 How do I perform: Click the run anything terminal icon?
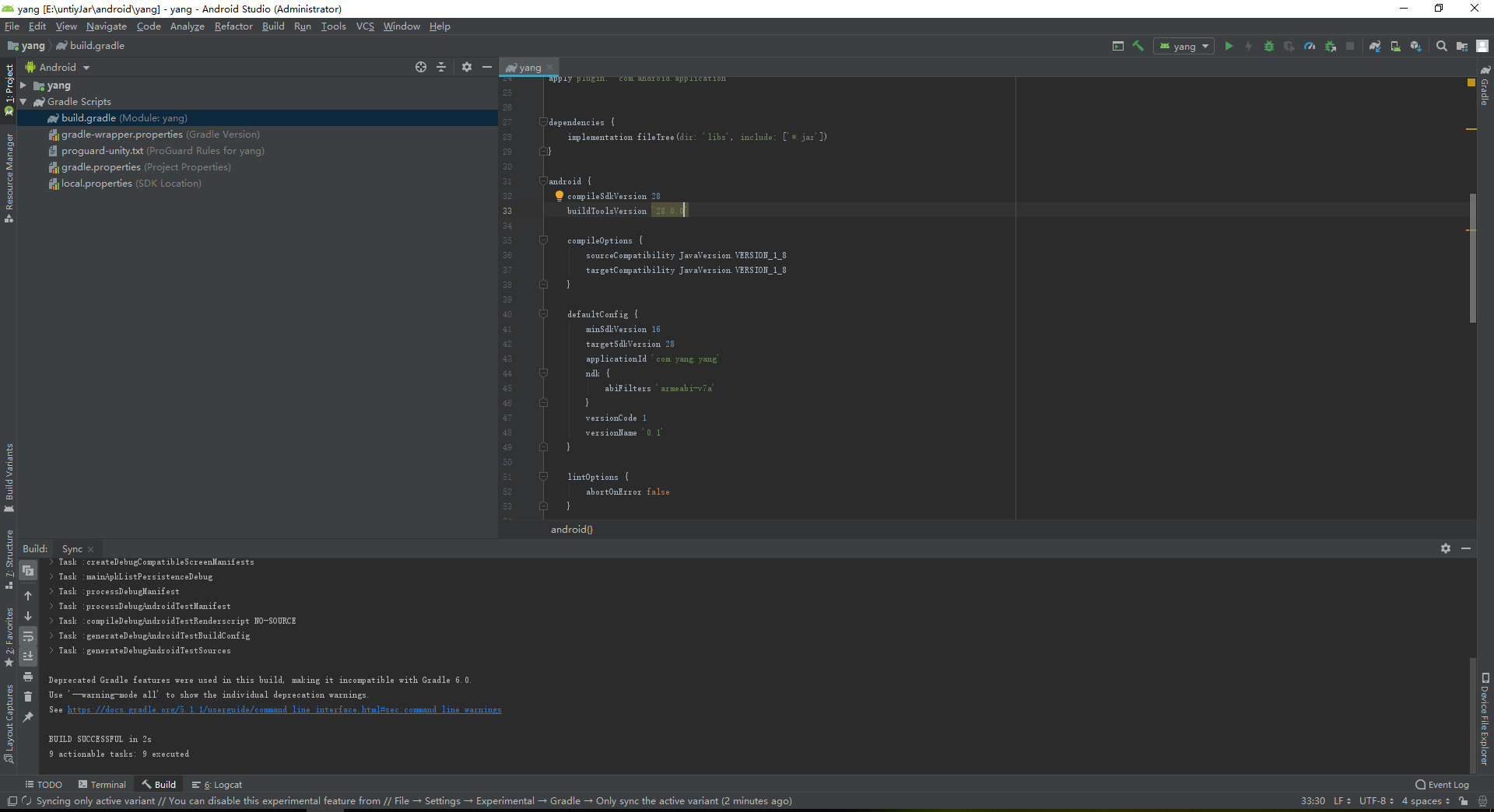1118,46
